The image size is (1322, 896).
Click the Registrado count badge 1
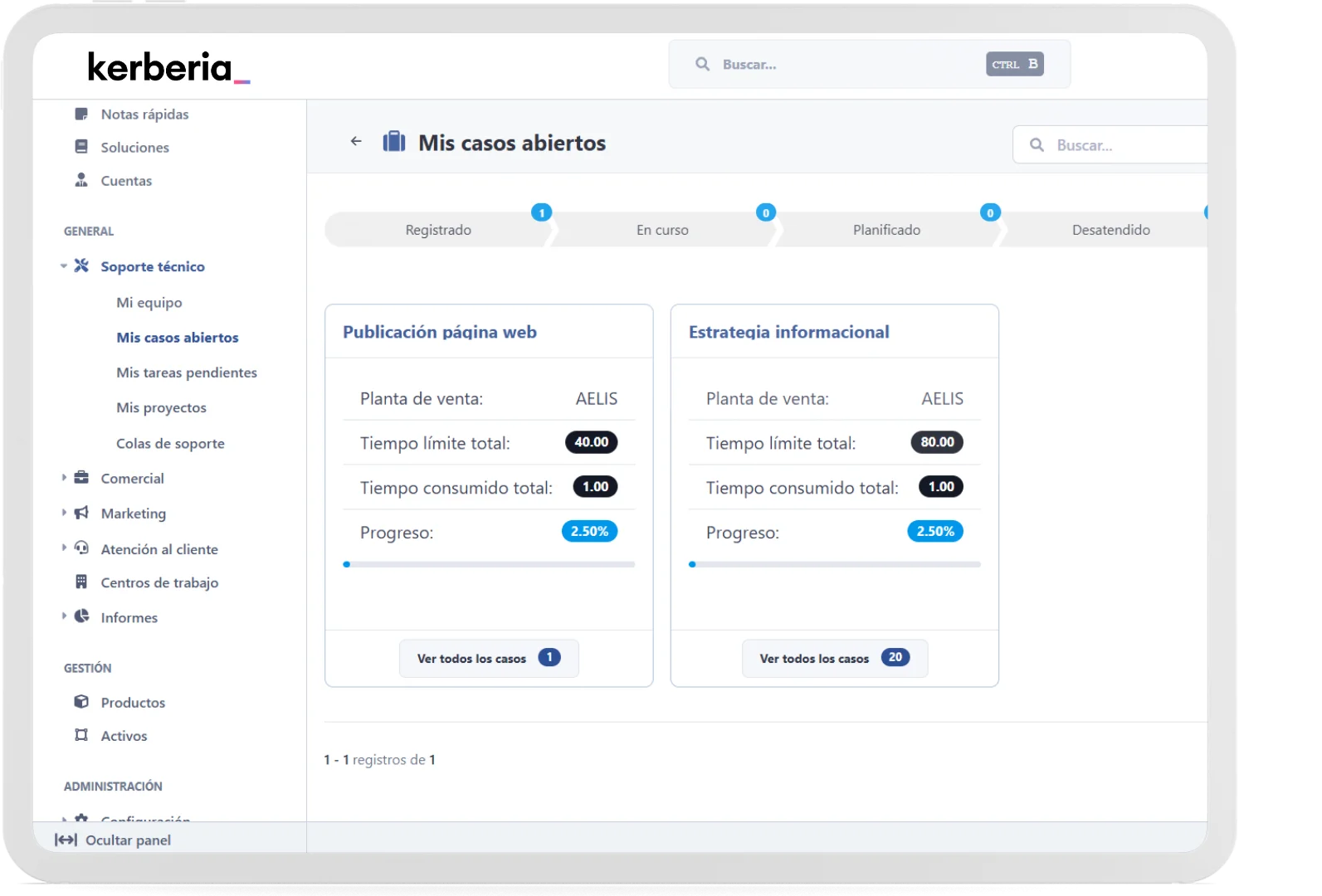click(x=542, y=212)
